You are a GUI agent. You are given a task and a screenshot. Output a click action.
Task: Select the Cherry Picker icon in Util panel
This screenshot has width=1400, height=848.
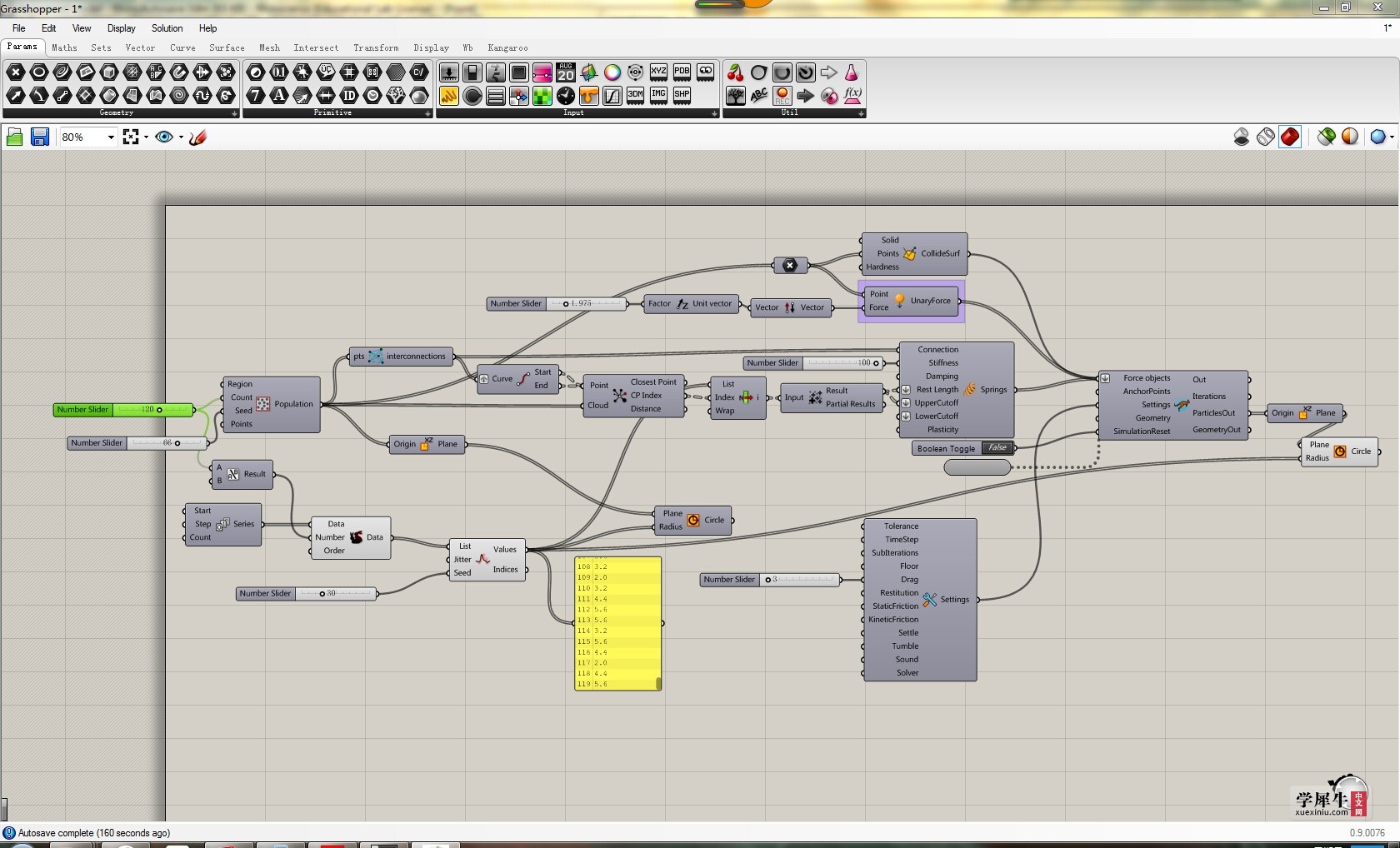[735, 72]
